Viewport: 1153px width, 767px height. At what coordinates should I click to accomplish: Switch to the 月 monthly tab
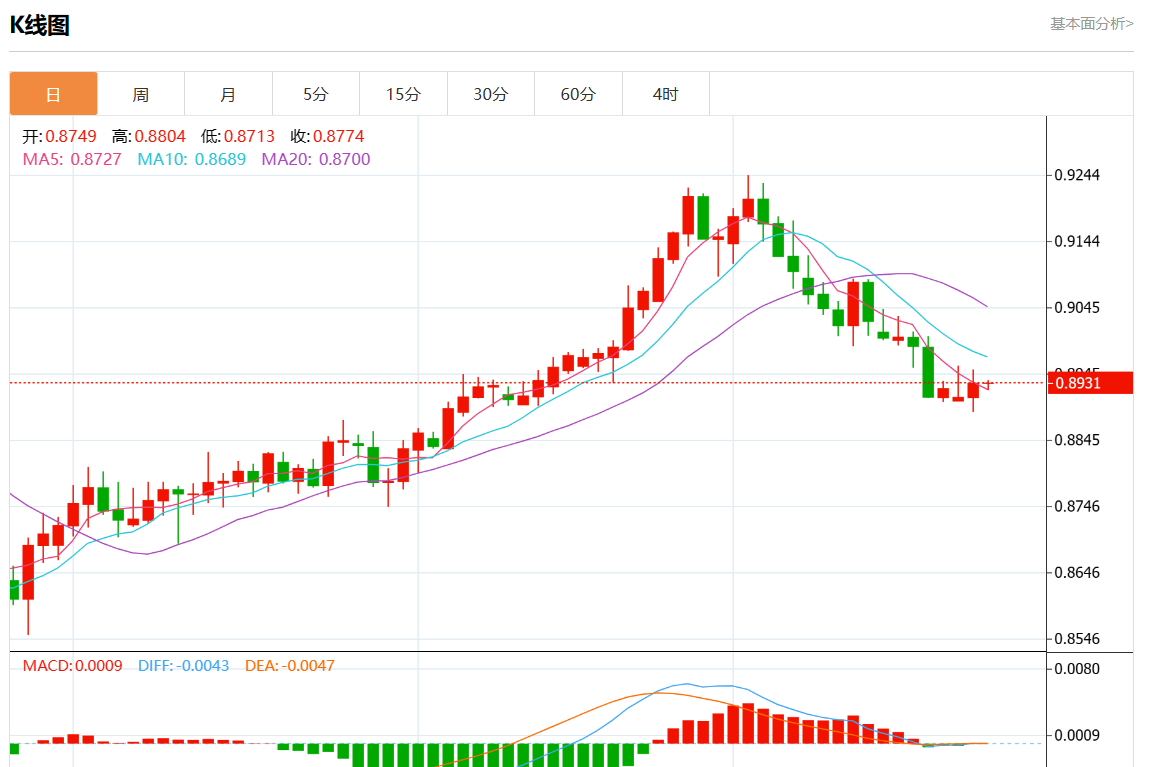point(228,94)
